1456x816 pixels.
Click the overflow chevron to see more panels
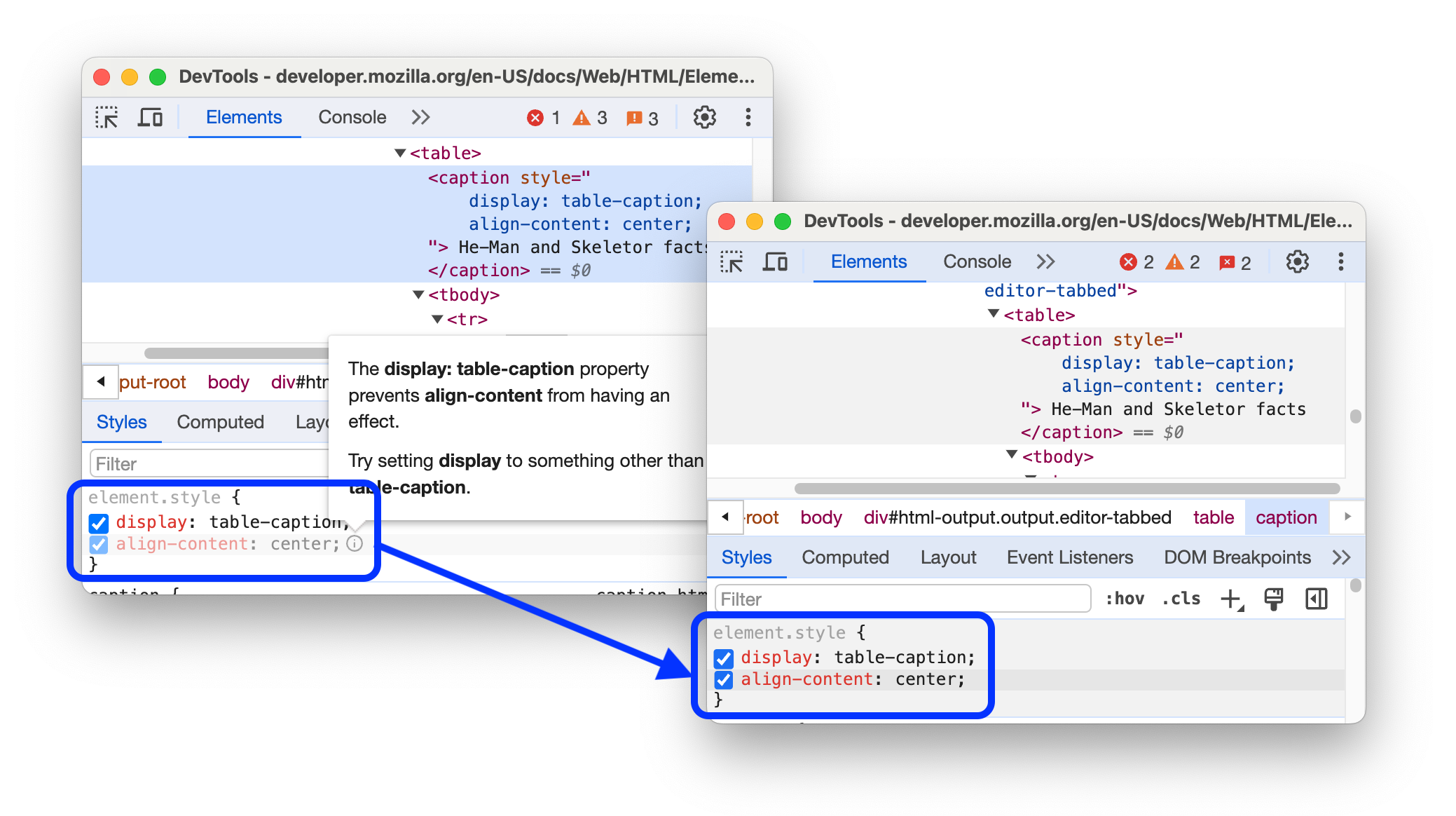tap(1341, 557)
